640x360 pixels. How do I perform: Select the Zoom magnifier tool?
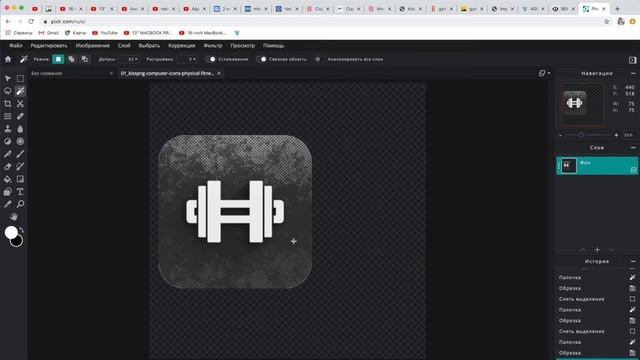pos(20,204)
